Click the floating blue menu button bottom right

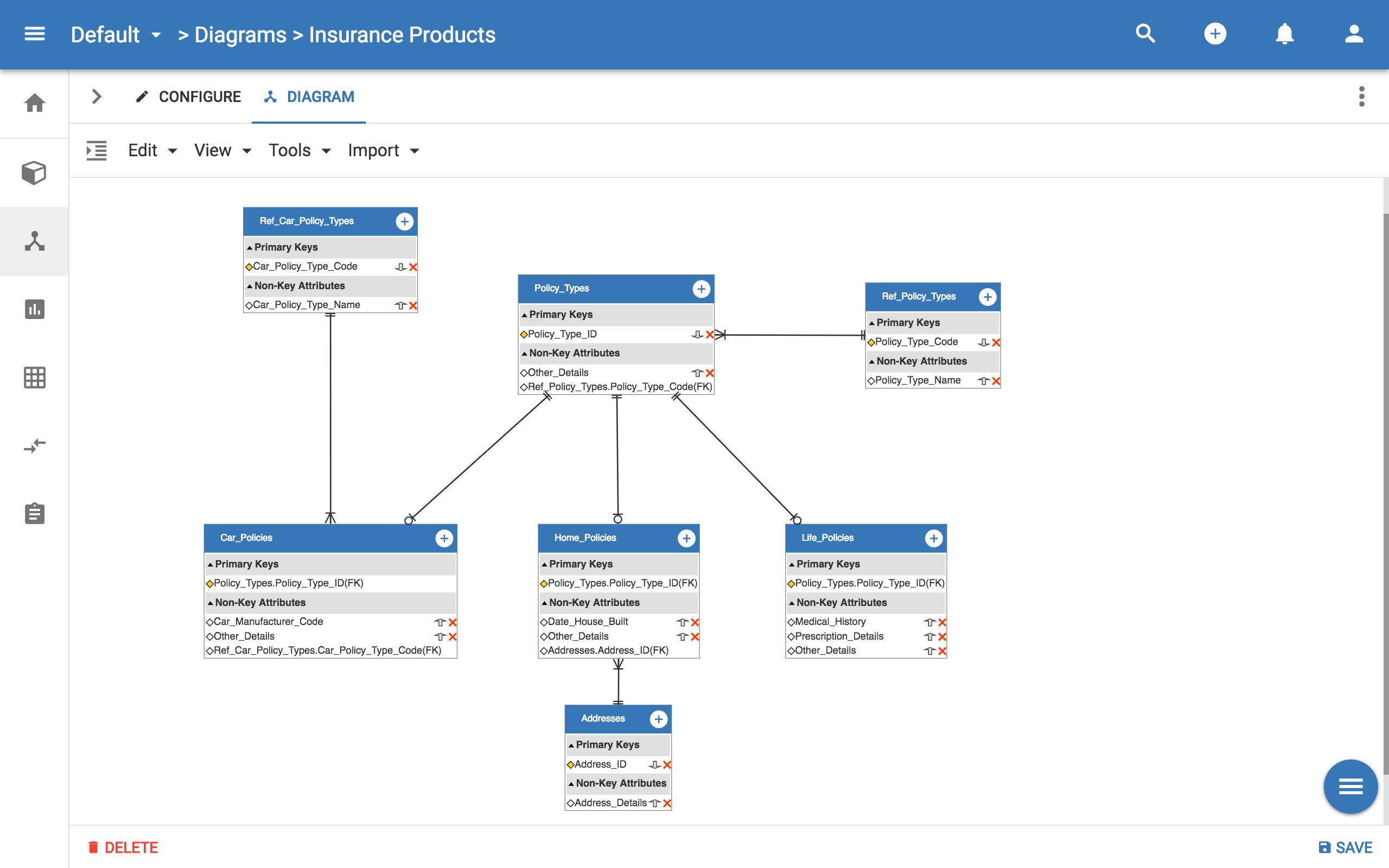pos(1350,787)
